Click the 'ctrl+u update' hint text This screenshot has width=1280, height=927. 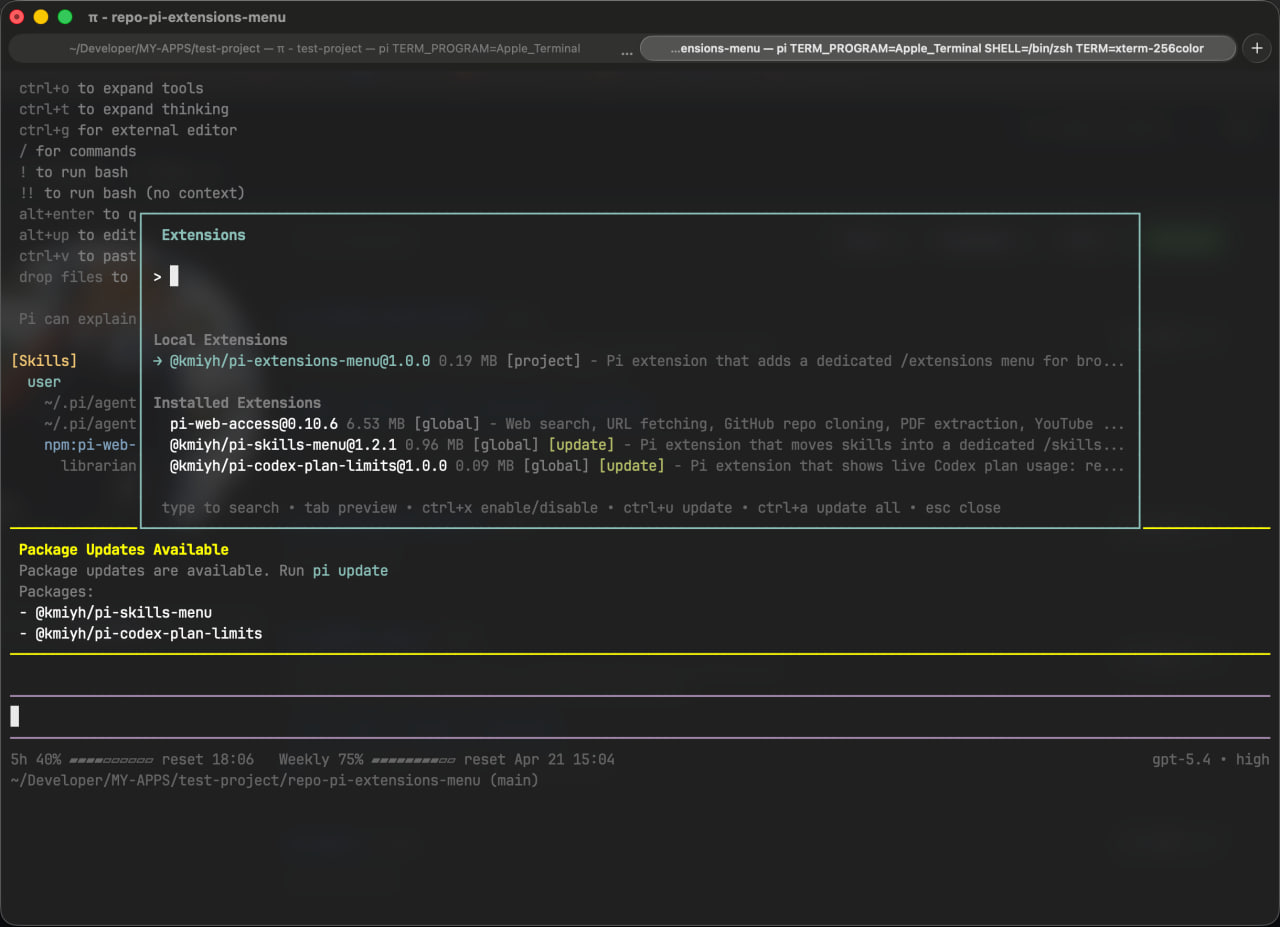click(x=678, y=508)
